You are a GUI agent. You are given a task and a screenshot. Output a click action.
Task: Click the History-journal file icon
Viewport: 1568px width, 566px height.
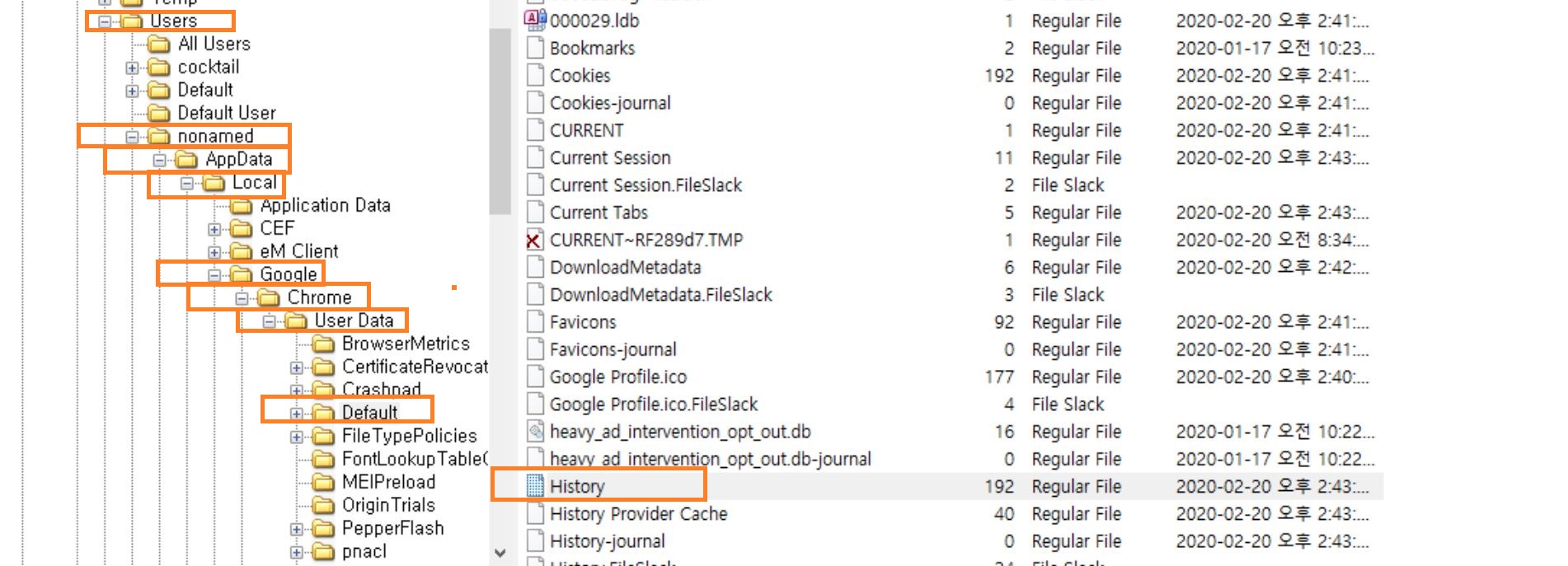click(535, 541)
